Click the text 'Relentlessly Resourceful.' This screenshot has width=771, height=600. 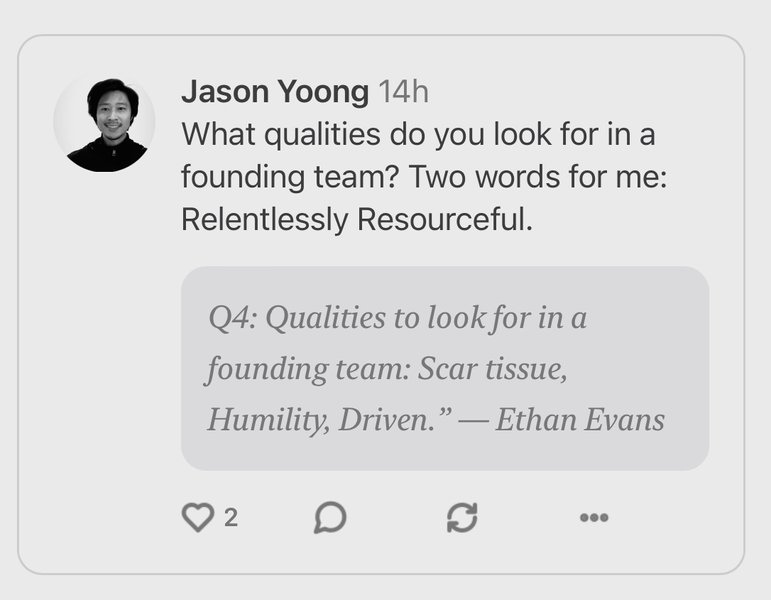point(357,220)
